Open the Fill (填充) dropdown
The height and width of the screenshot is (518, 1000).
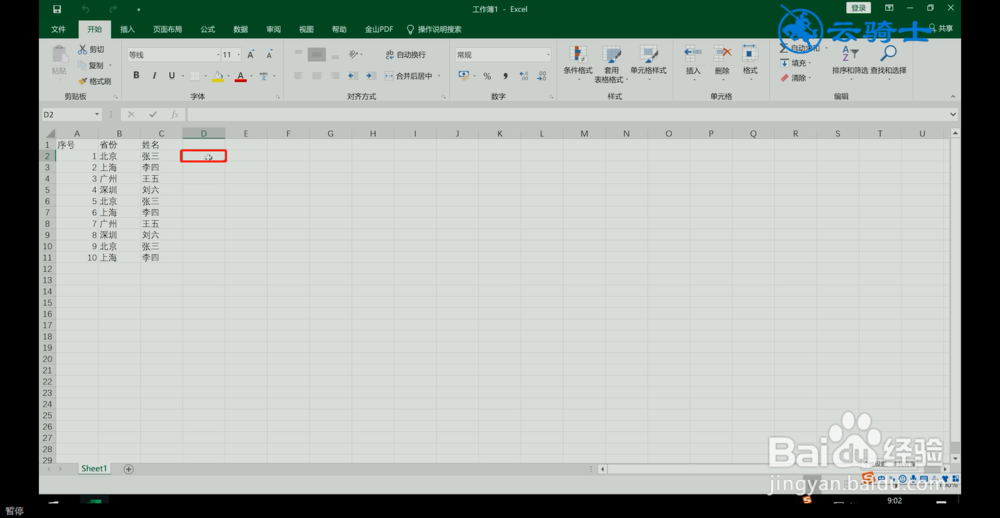click(795, 63)
